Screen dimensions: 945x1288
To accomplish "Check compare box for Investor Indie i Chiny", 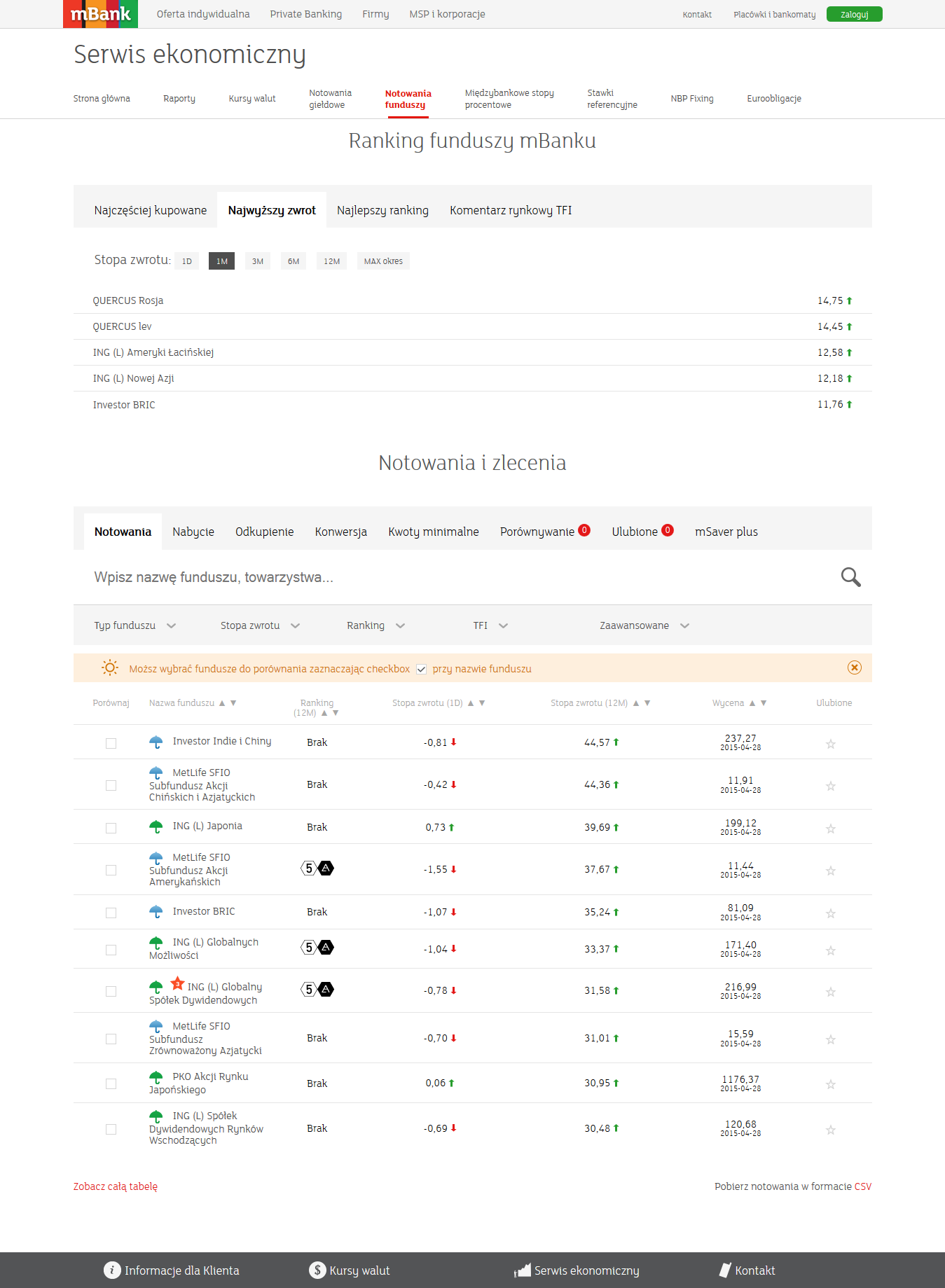I will (x=111, y=743).
